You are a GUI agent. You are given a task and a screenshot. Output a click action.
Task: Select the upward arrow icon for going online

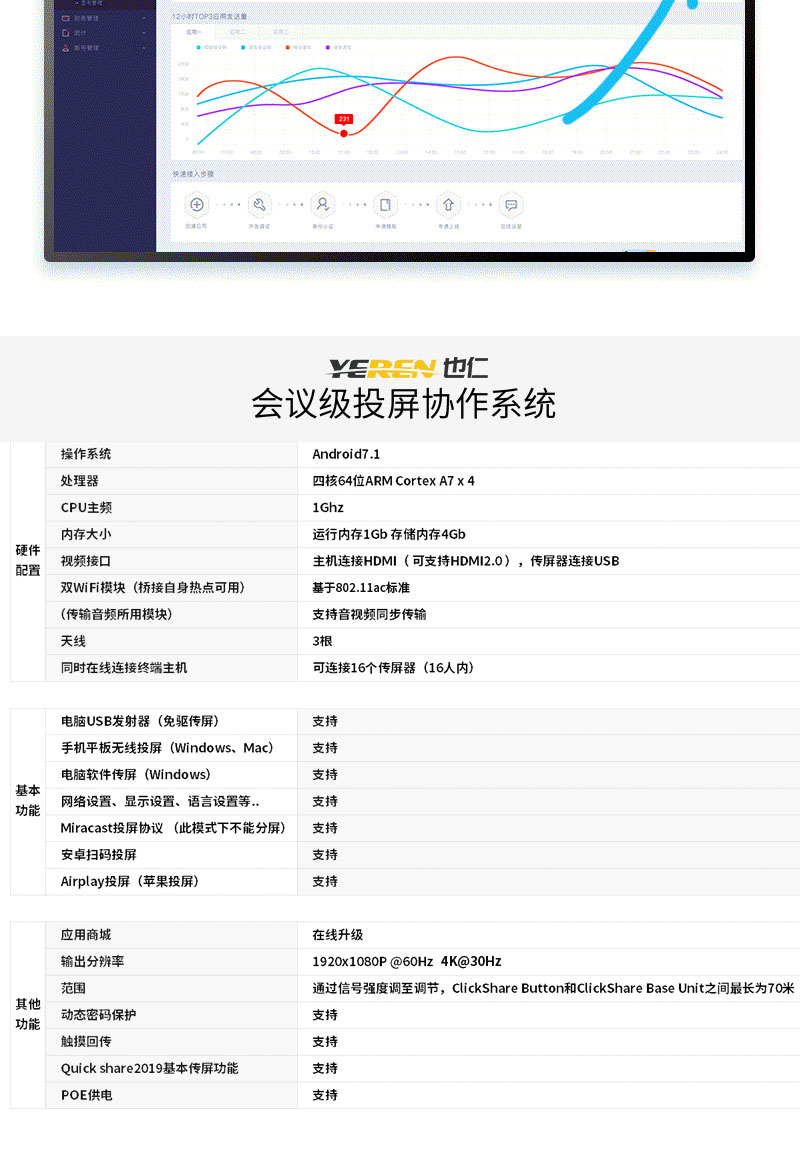pos(448,205)
